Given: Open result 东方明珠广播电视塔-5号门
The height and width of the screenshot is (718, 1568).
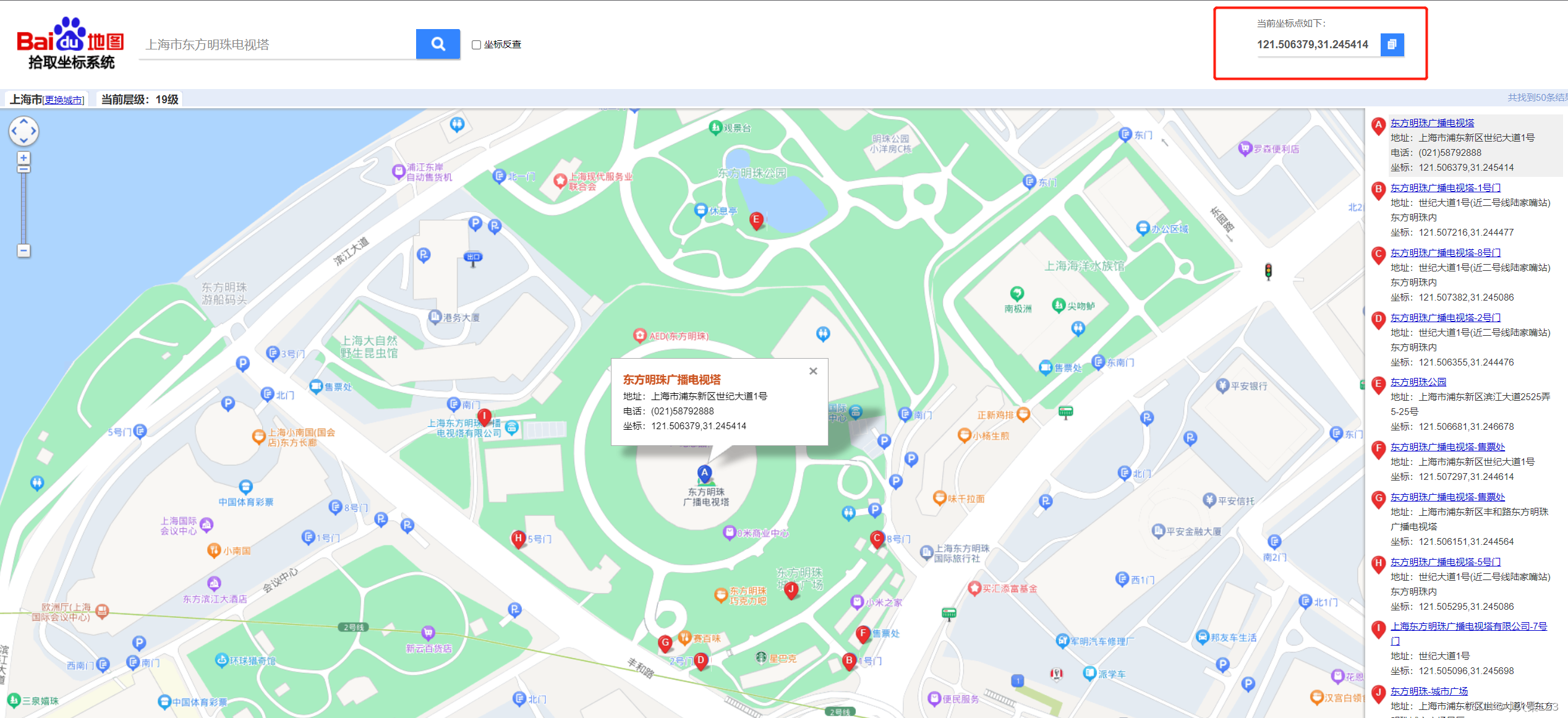Looking at the screenshot, I should click(x=1445, y=562).
